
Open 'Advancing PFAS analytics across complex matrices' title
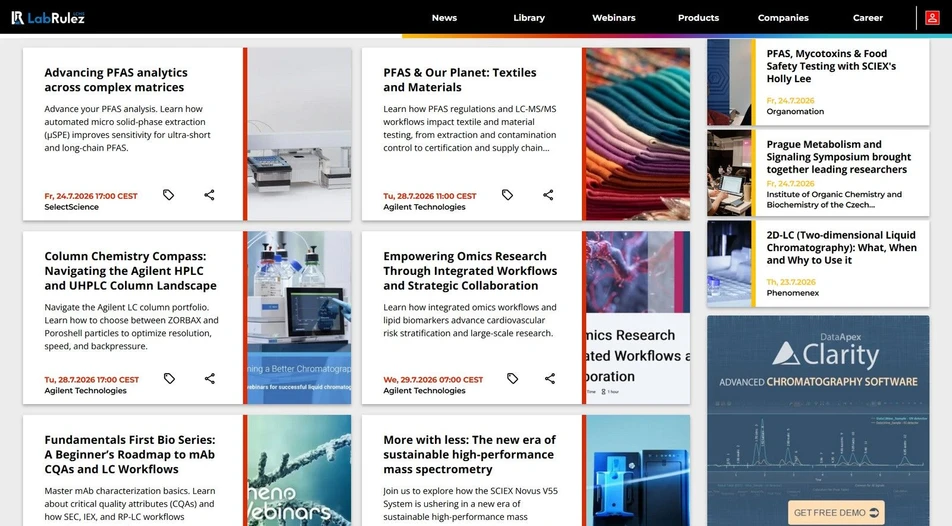[x=116, y=80]
